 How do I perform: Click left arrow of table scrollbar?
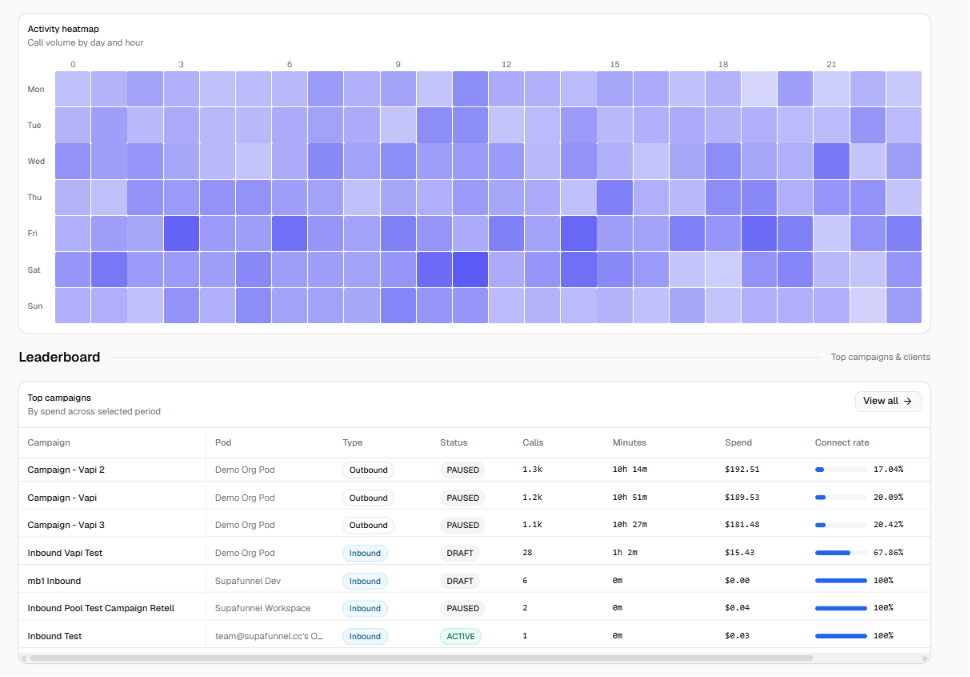click(x=23, y=658)
